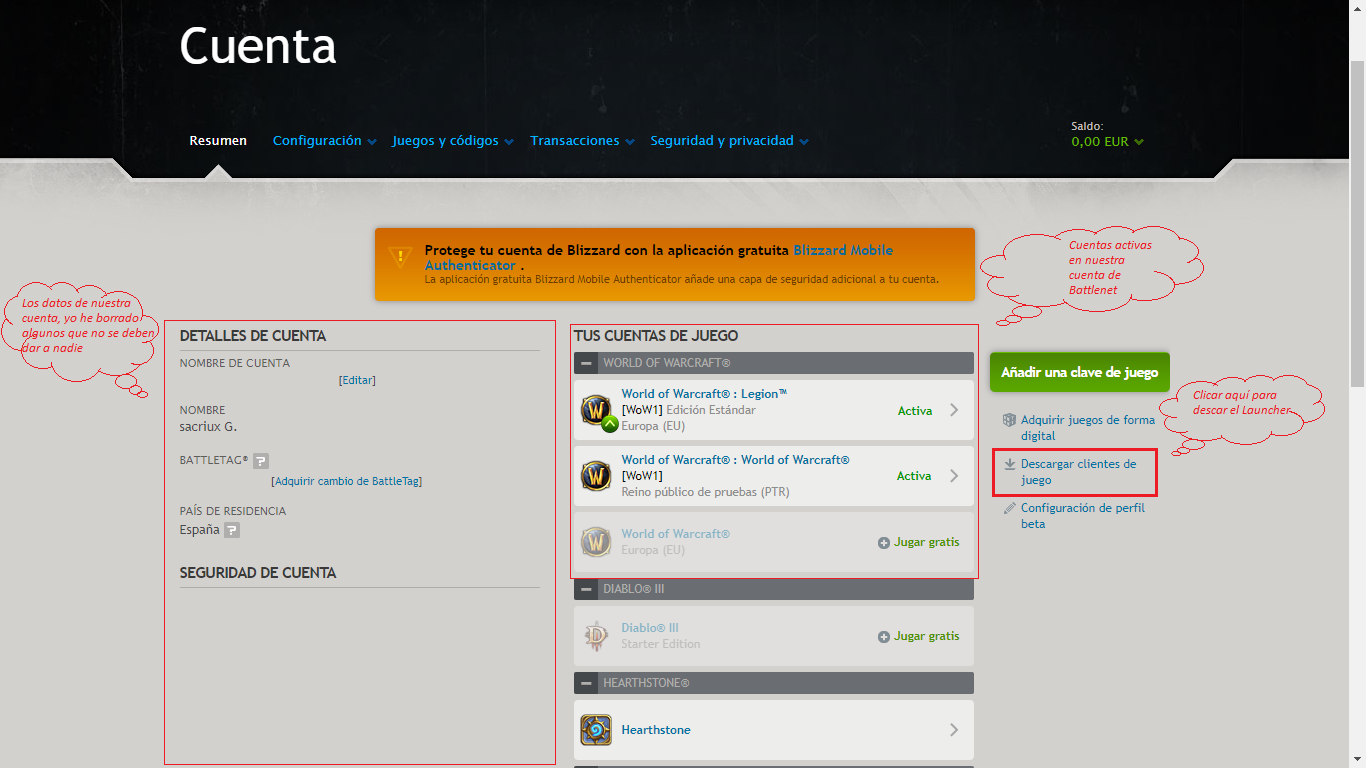Click the Editar link under Nombre de cuenta
The width and height of the screenshot is (1366, 768).
click(357, 380)
